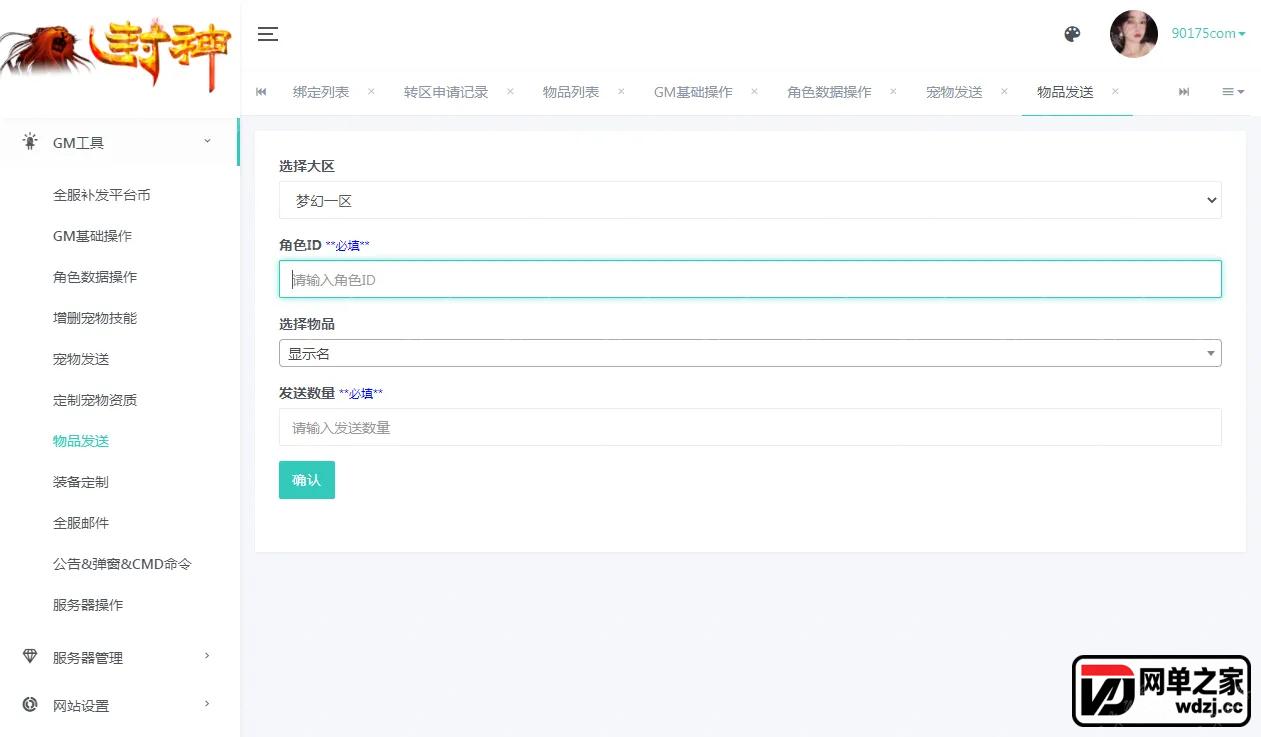Click the GM工具 lightbulb icon

(30, 141)
